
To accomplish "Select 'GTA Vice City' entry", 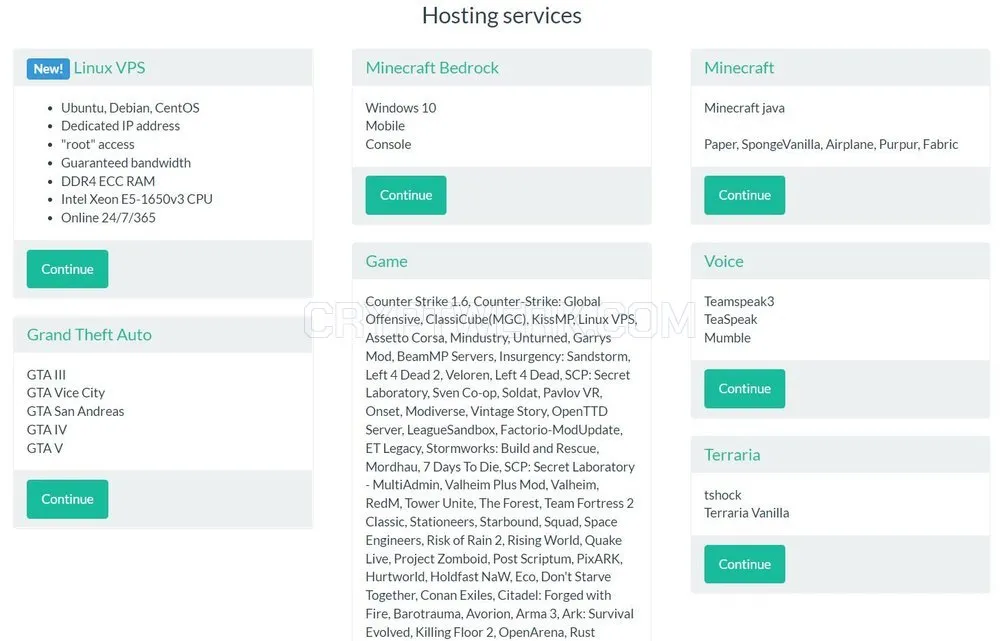I will pyautogui.click(x=66, y=393).
